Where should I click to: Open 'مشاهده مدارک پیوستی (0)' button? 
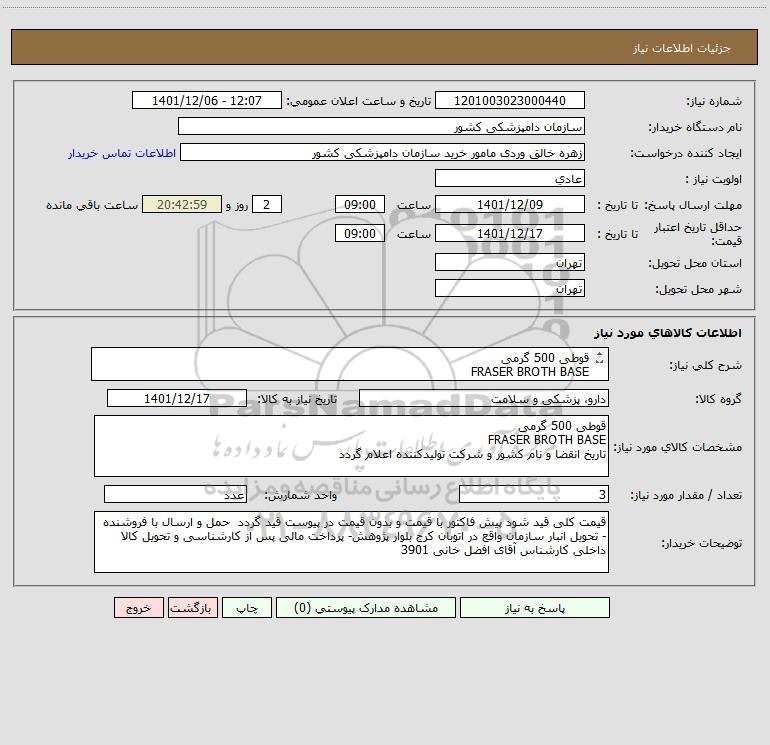(366, 608)
